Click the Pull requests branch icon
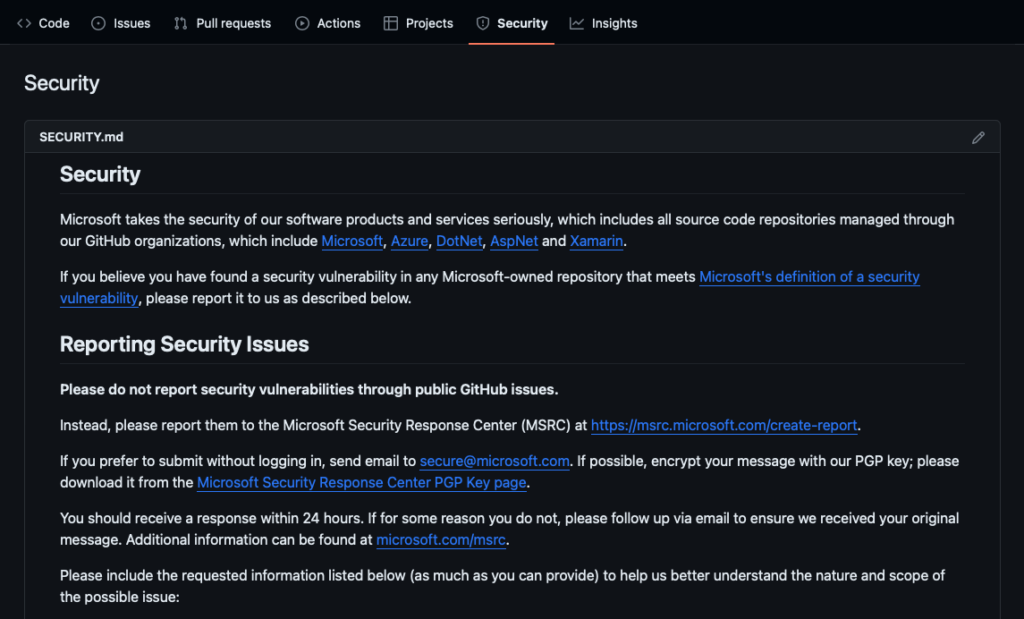The width and height of the screenshot is (1024, 619). coord(180,23)
